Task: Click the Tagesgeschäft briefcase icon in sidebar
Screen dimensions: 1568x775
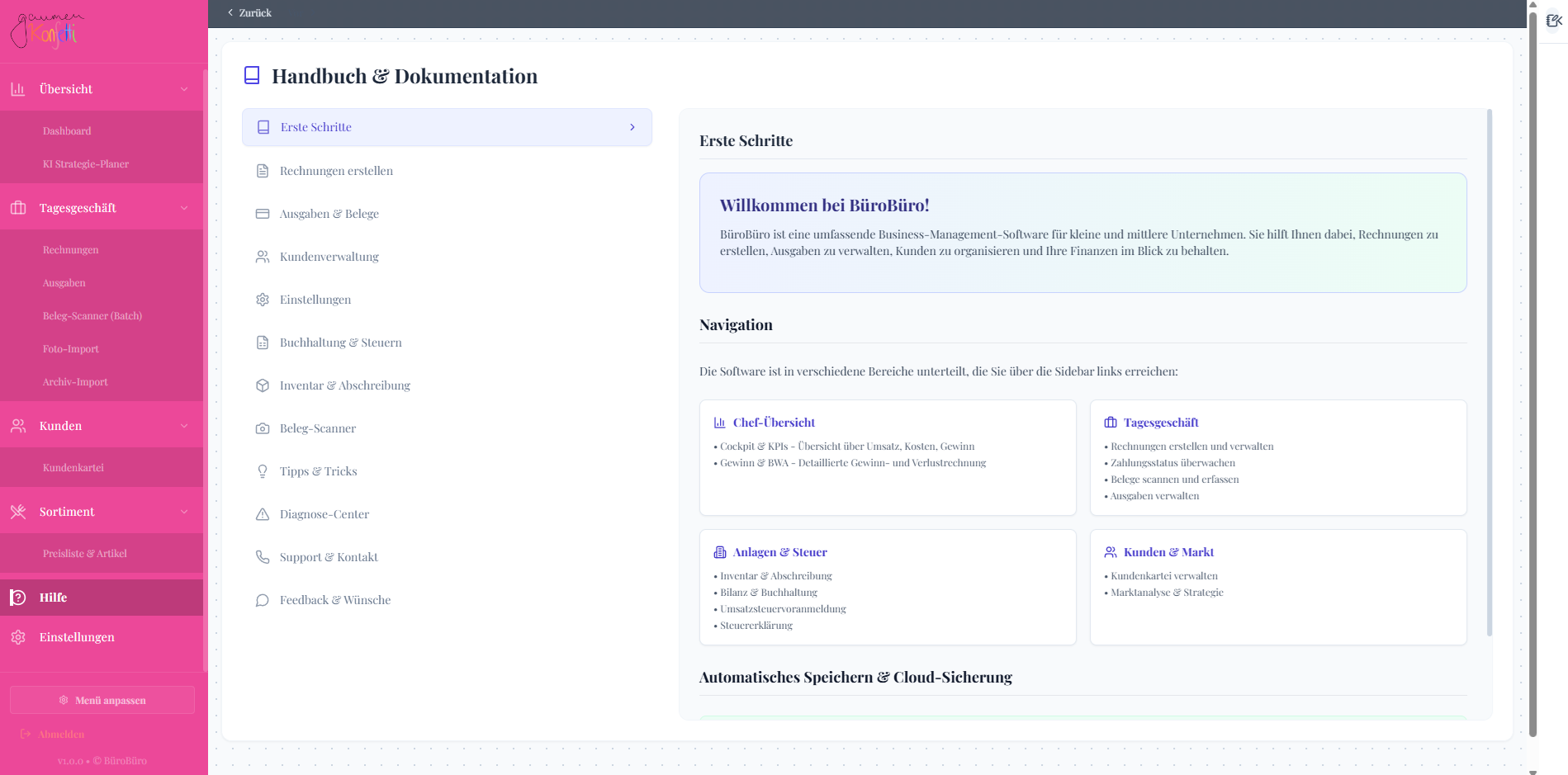Action: (18, 208)
